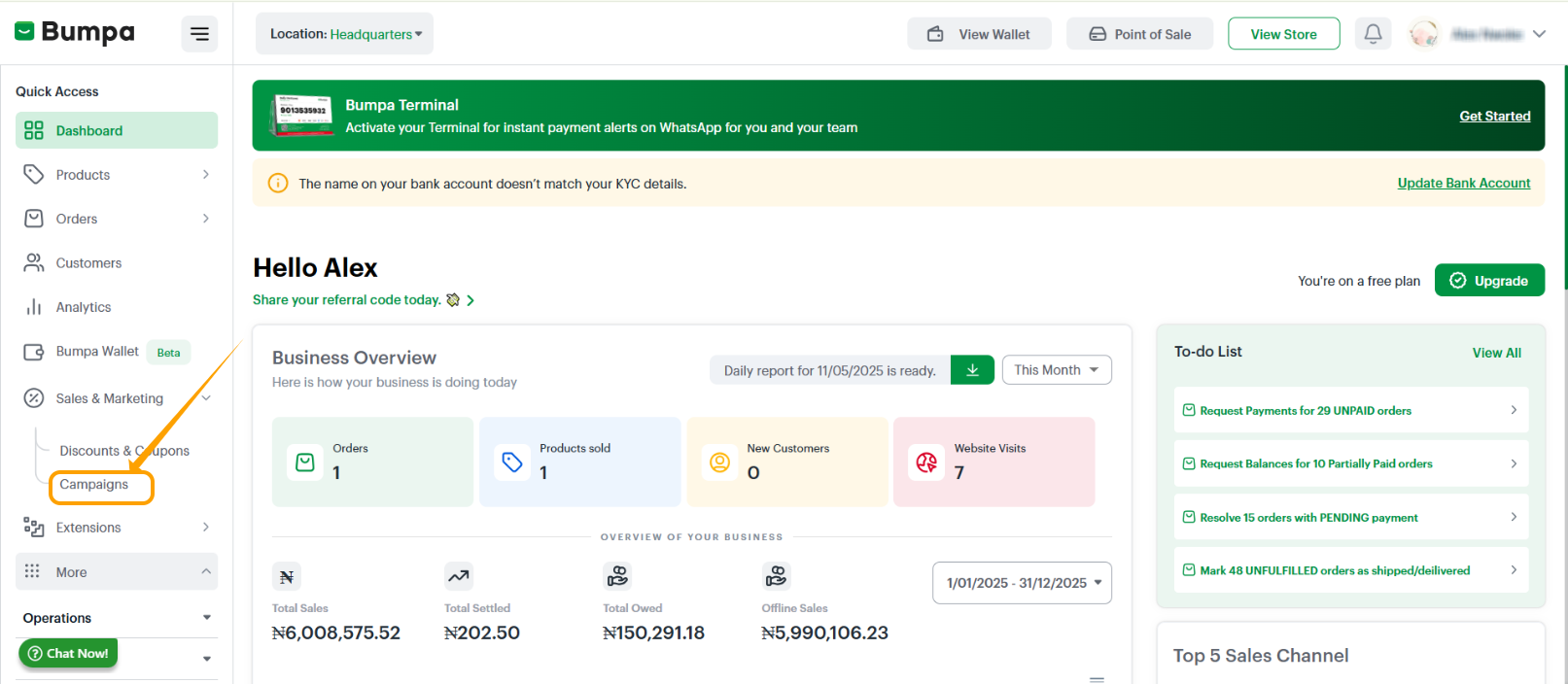Click the hamburger menu icon
The height and width of the screenshot is (684, 1568).
(199, 34)
